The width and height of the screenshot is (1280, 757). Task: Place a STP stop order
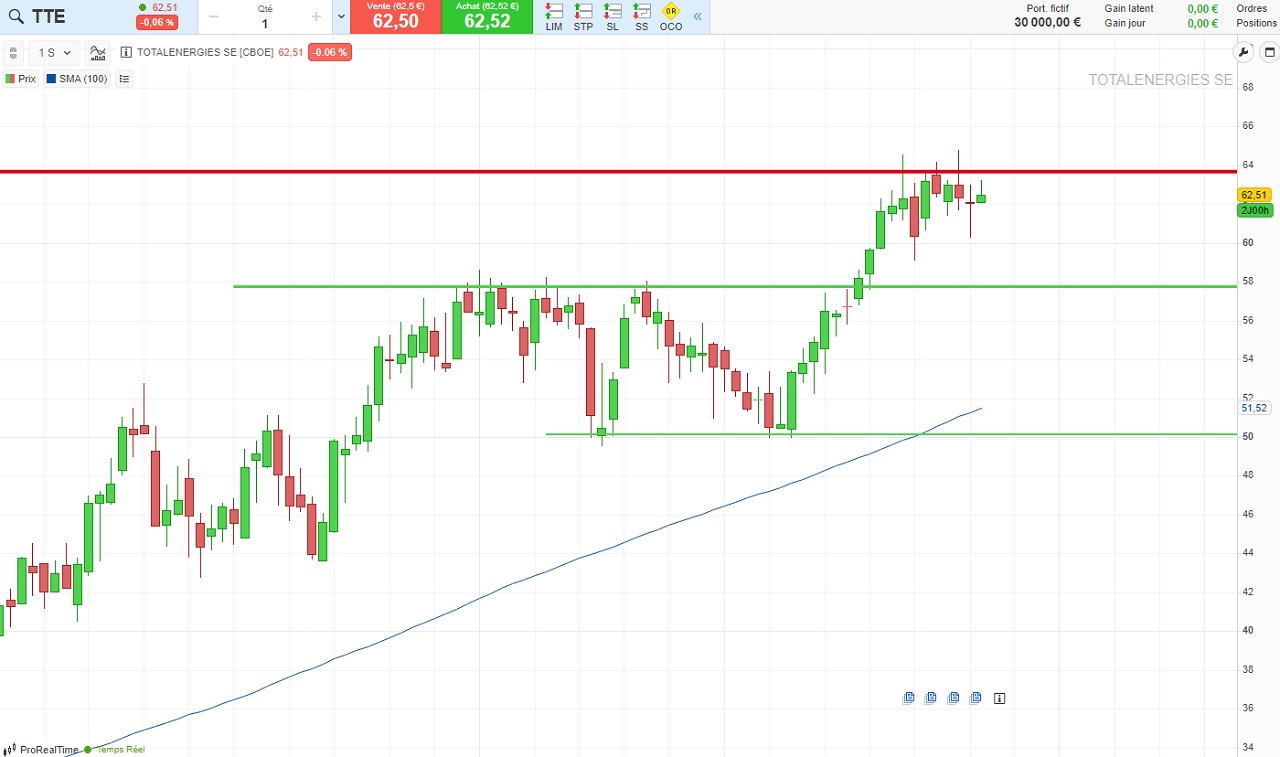583,17
